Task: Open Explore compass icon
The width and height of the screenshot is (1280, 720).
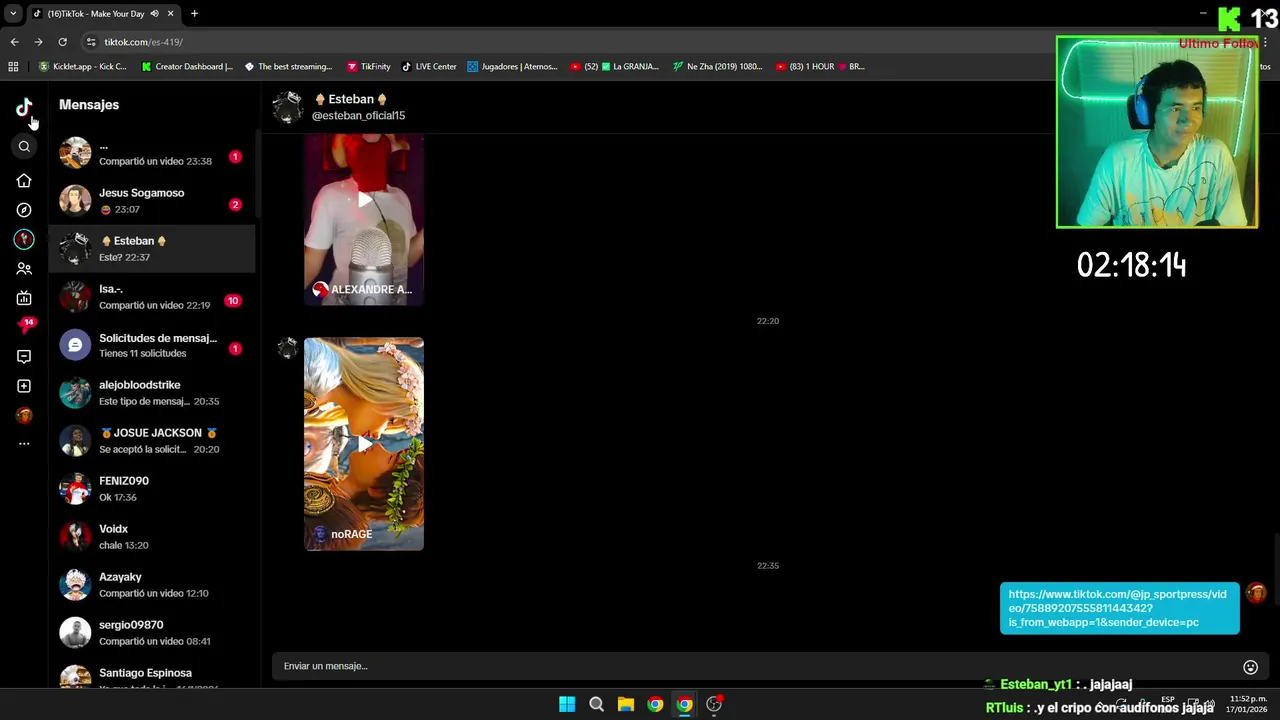Action: point(24,210)
